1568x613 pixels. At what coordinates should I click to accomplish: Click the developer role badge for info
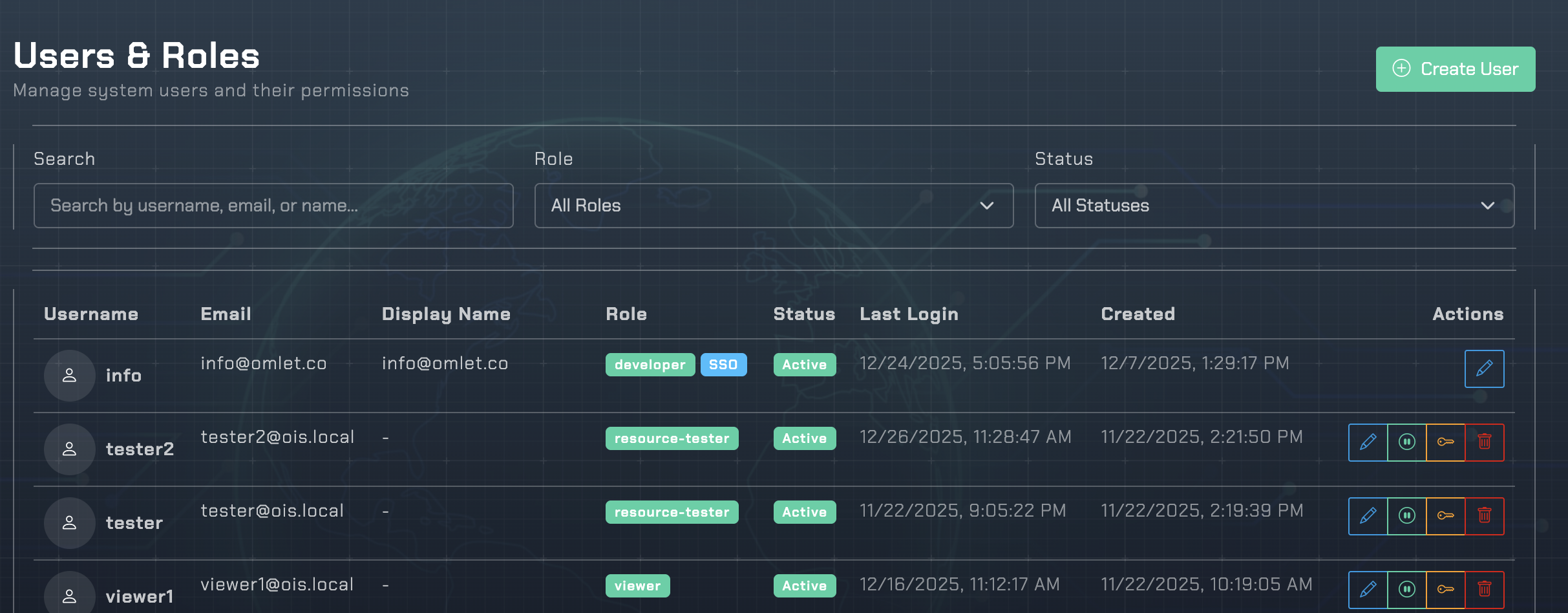click(650, 364)
